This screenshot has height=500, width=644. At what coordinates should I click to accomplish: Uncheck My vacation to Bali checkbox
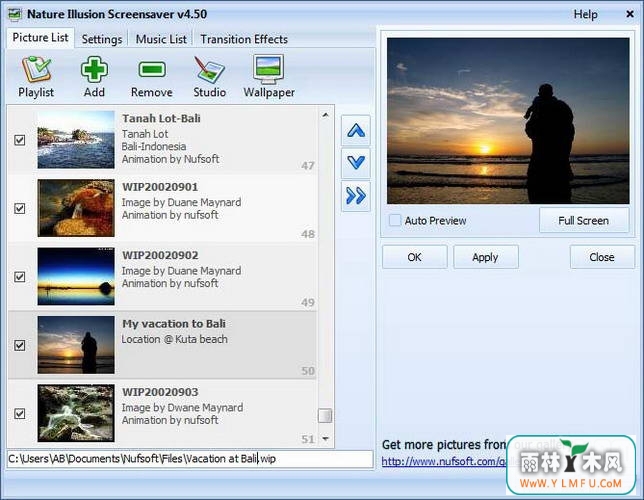19,345
